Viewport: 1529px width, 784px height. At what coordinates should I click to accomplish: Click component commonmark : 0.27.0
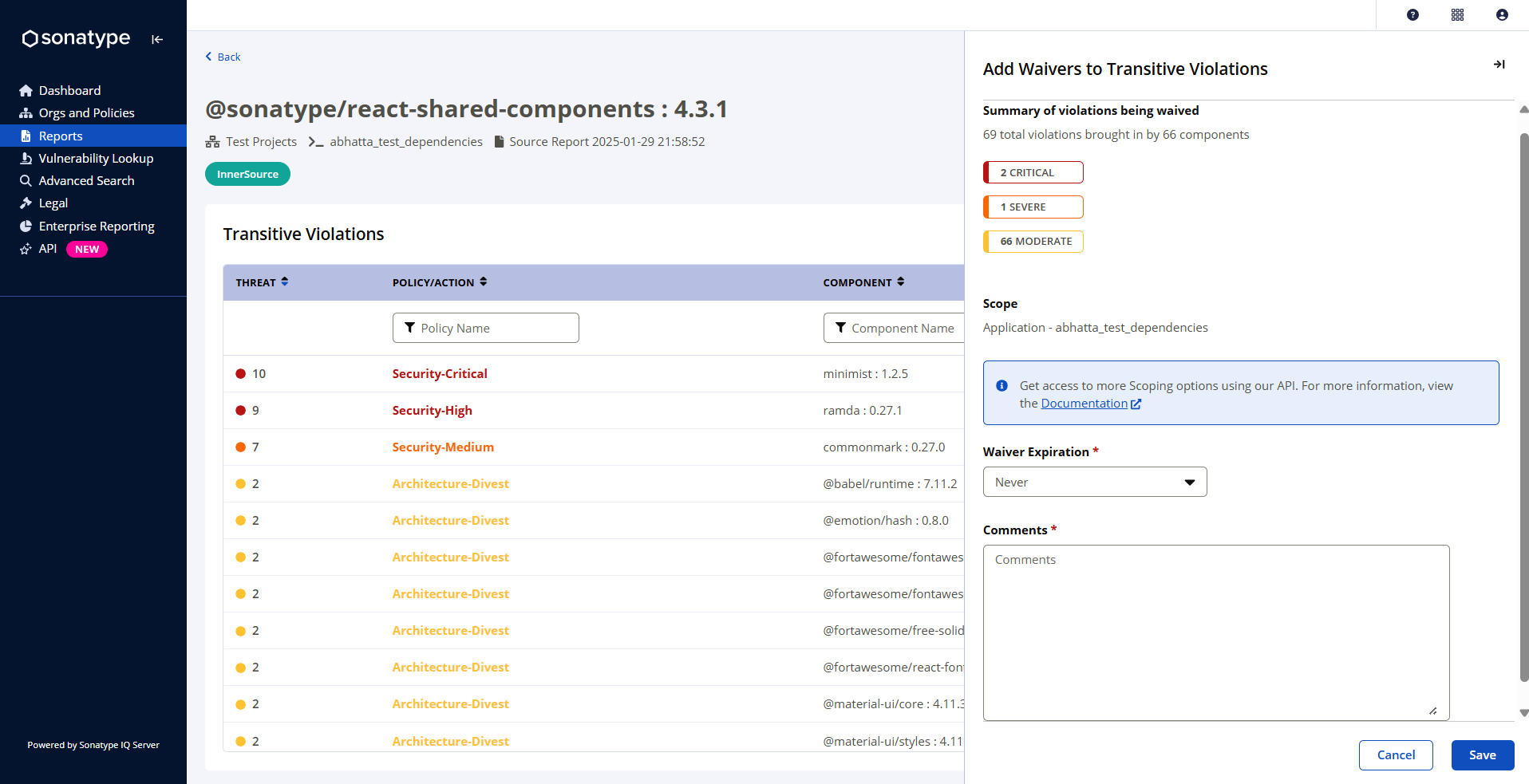pyautogui.click(x=883, y=447)
